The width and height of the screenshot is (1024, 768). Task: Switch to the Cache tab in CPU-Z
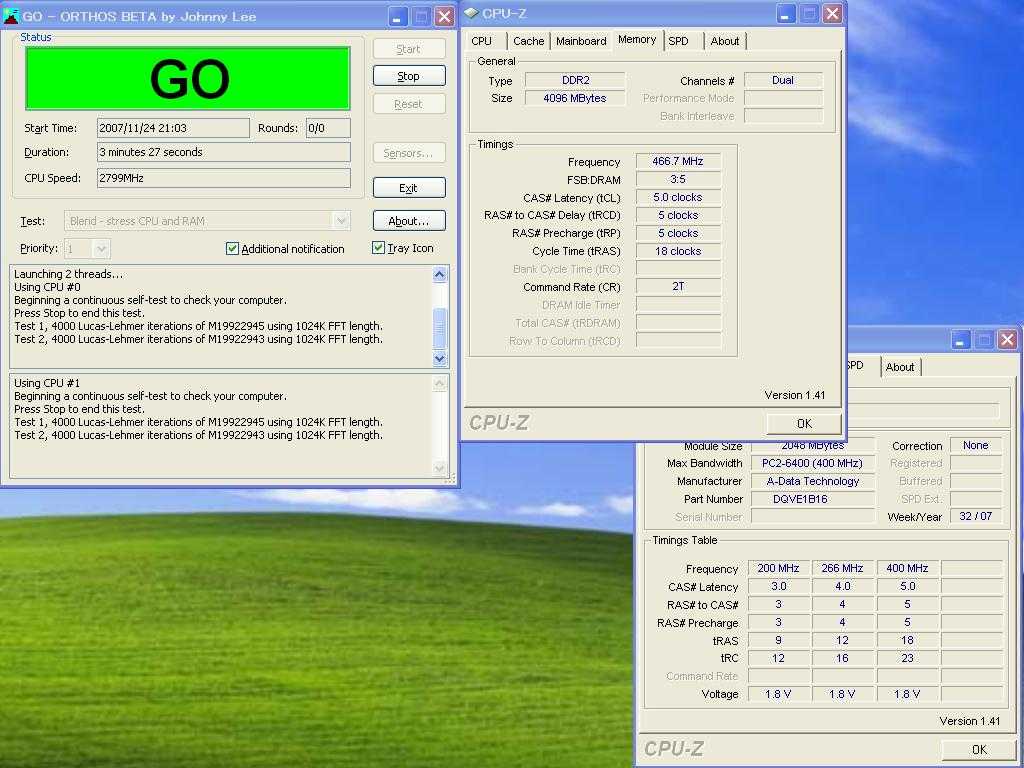pos(528,40)
